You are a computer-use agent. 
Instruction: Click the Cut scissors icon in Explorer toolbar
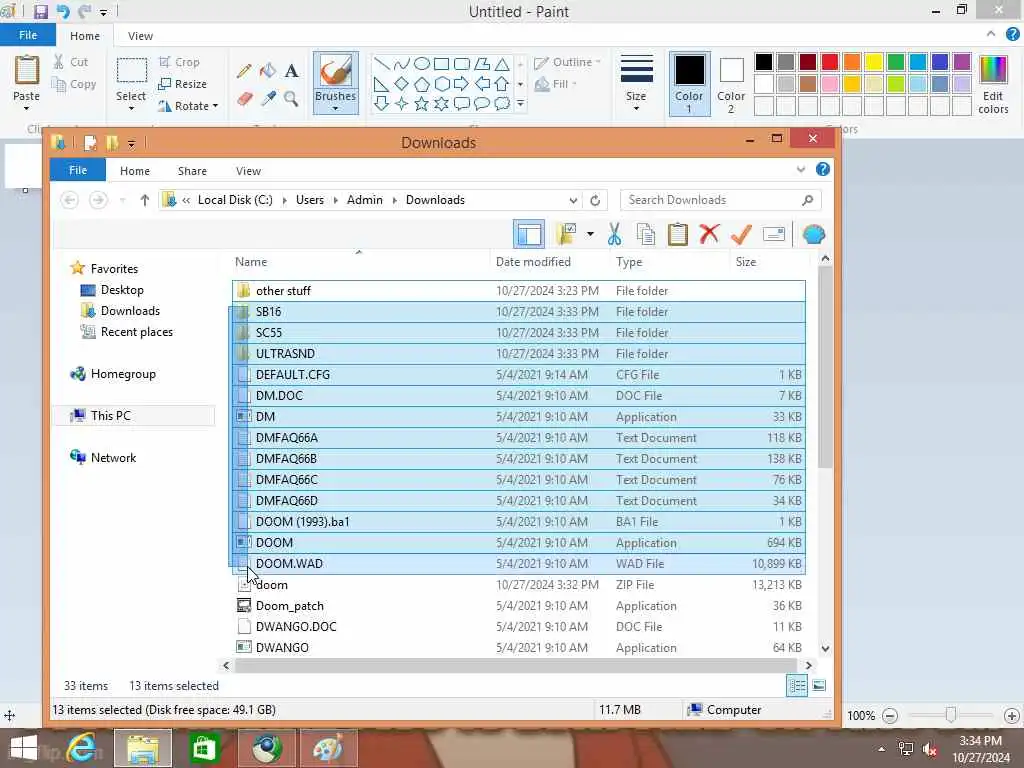(614, 234)
